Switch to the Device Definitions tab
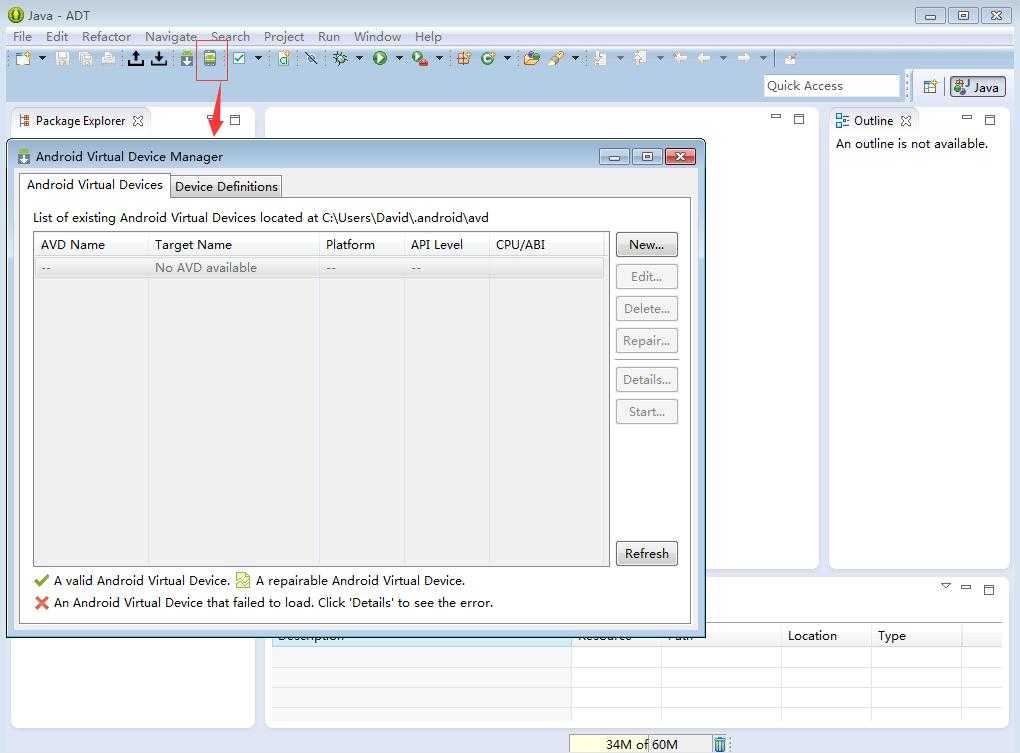This screenshot has width=1020, height=753. coord(226,187)
